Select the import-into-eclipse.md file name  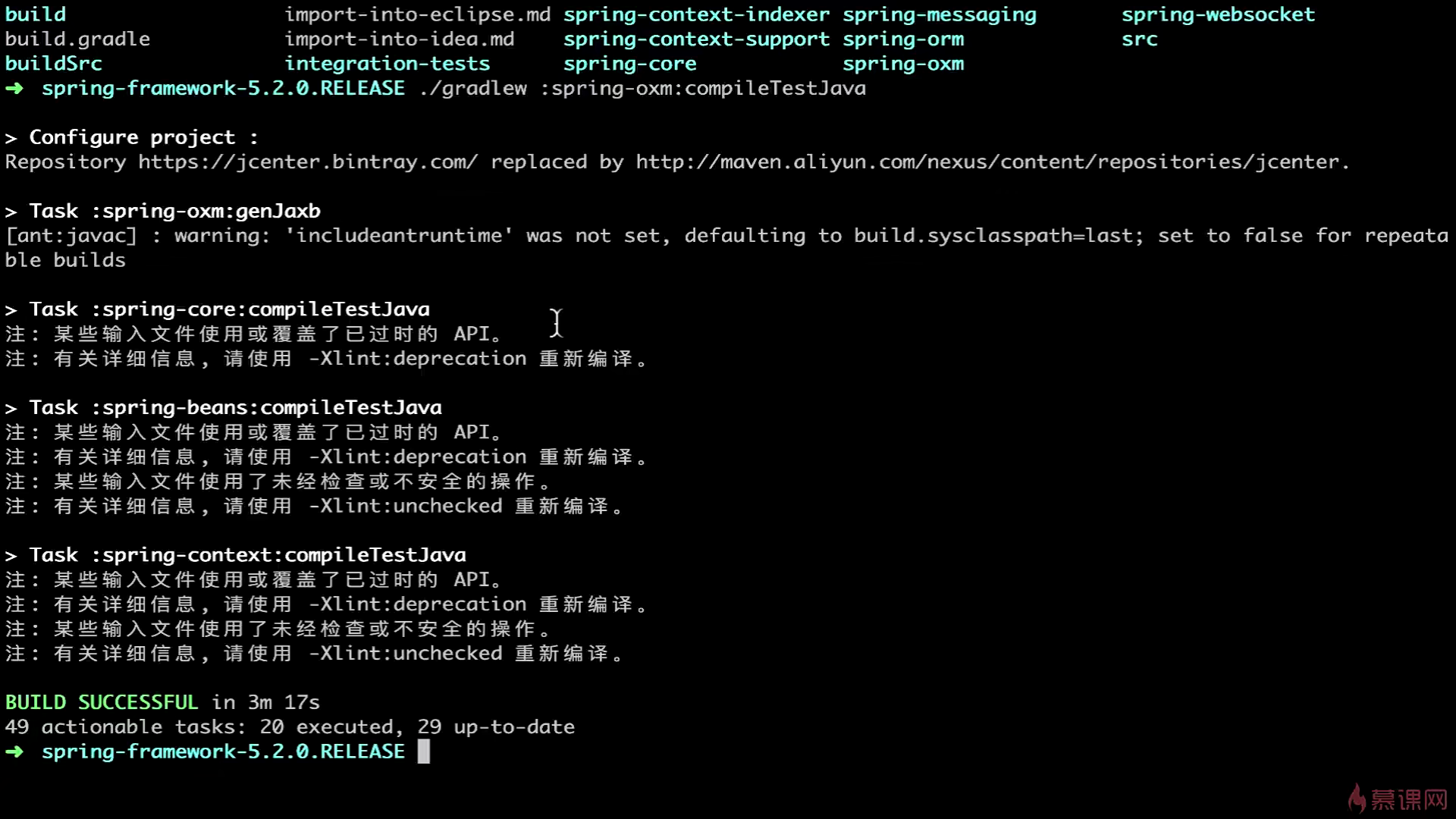417,14
